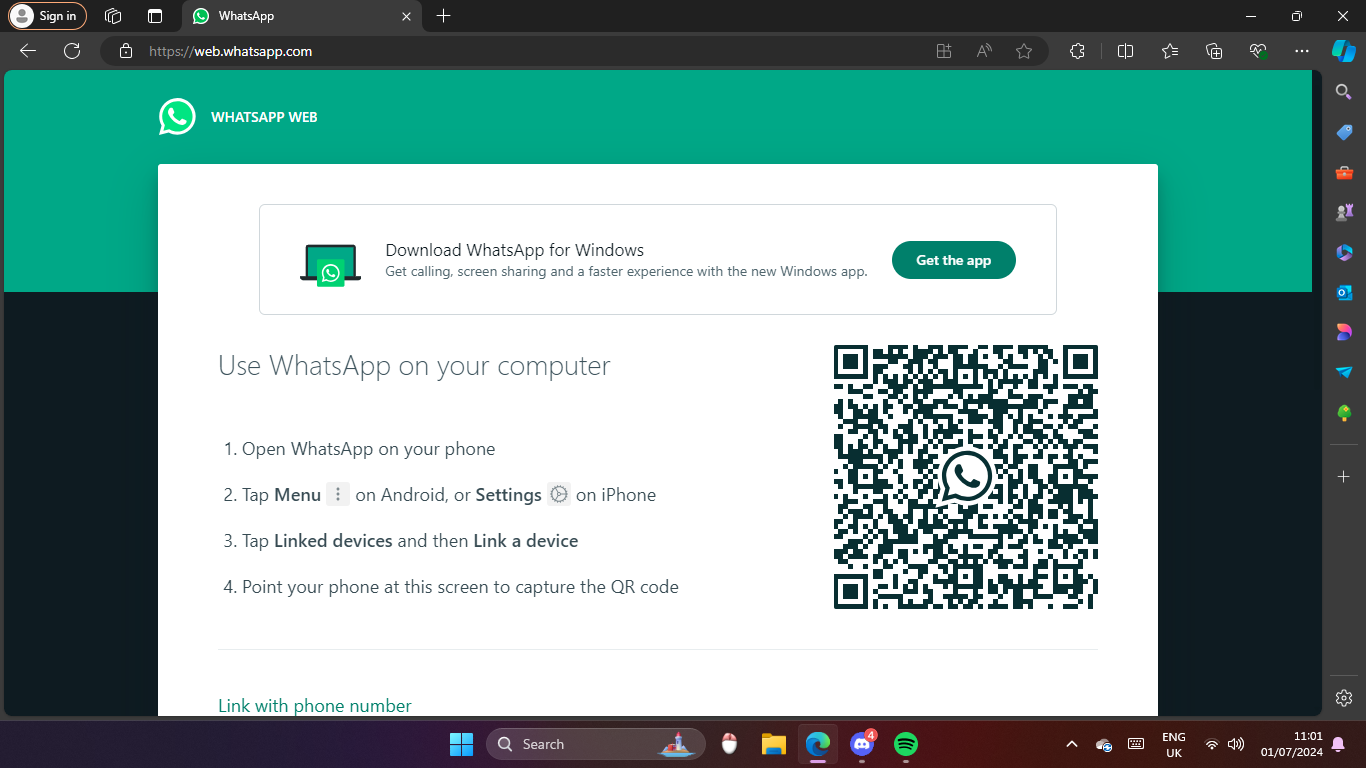This screenshot has width=1366, height=768.
Task: Click the app available icon in address bar
Action: coord(943,51)
